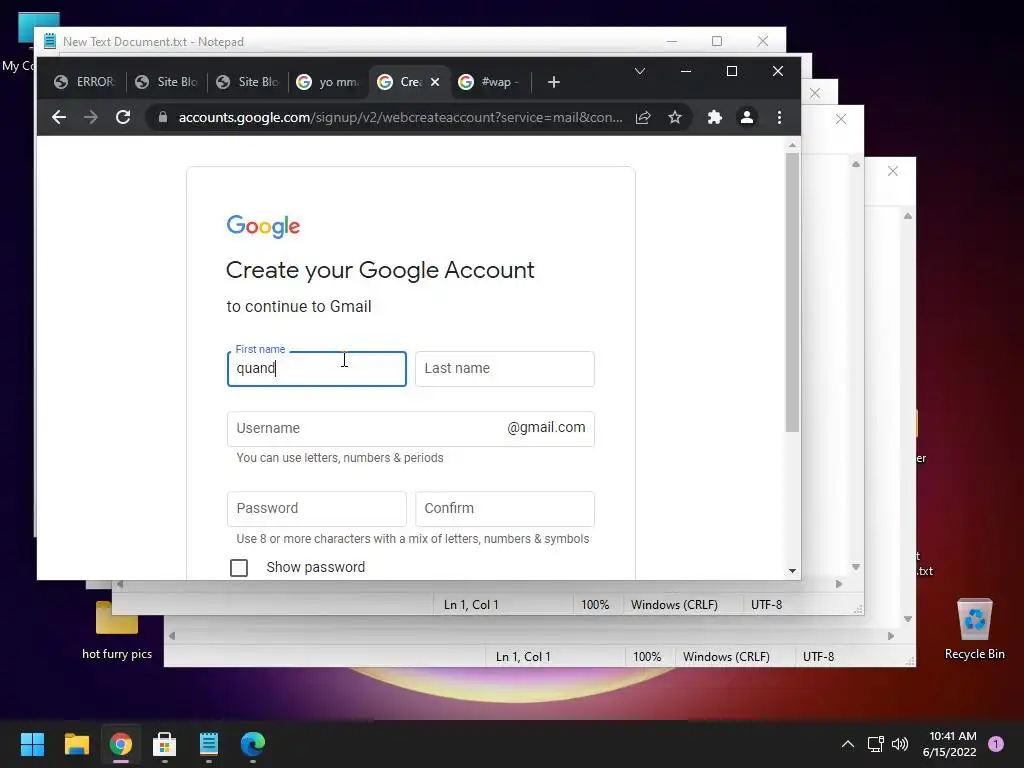Click Chrome page's scroll up arrow
This screenshot has width=1024, height=768.
[792, 145]
